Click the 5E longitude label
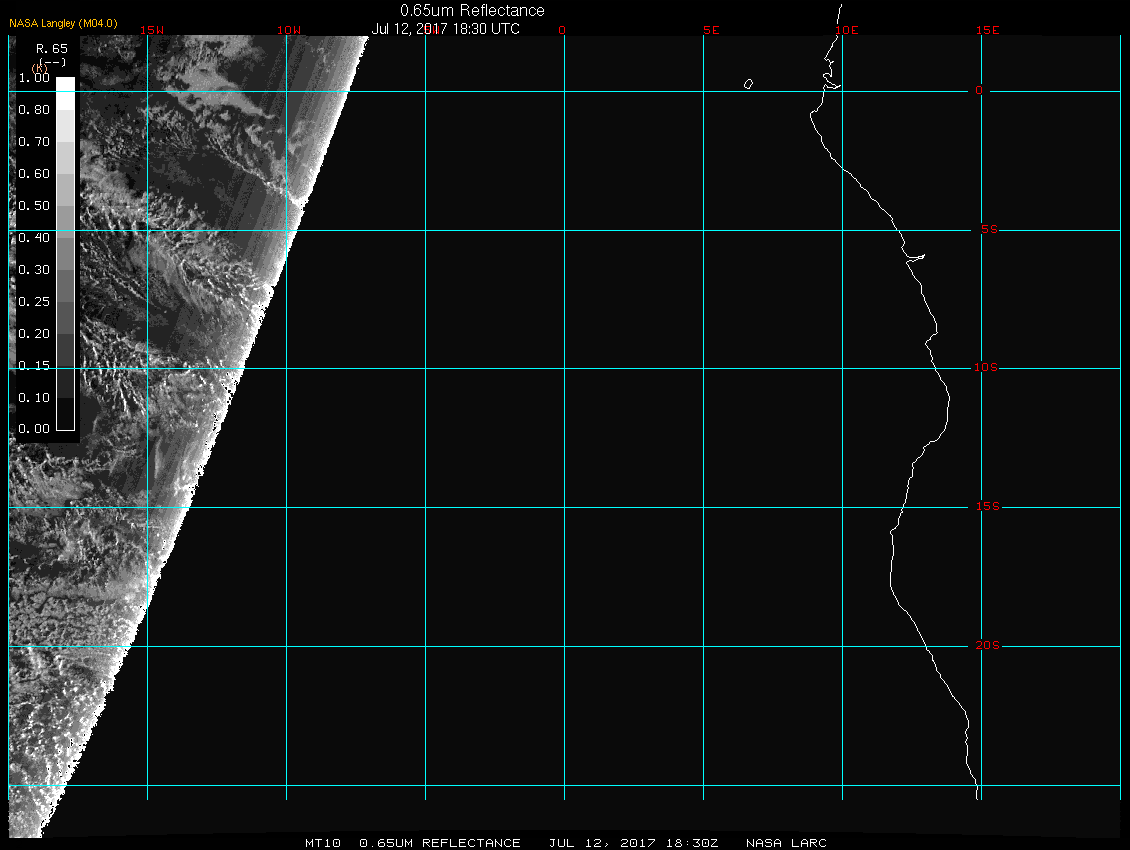1130x850 pixels. [x=711, y=30]
